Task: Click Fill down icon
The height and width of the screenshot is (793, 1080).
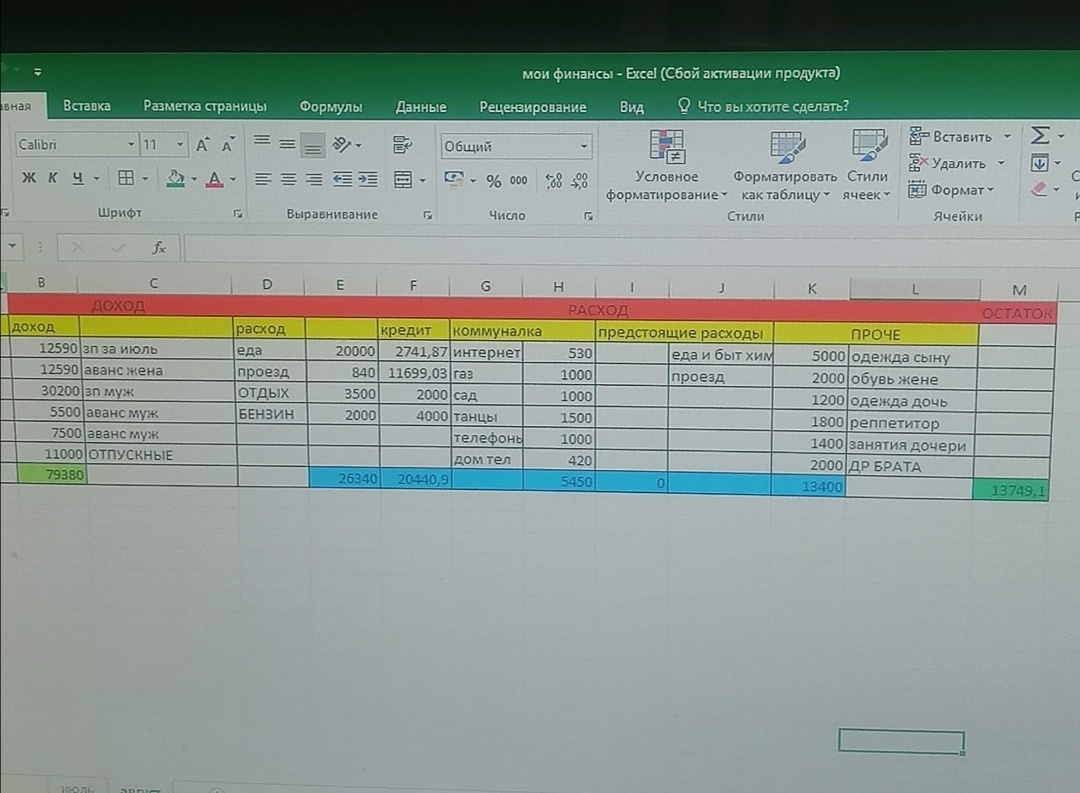Action: point(1039,163)
